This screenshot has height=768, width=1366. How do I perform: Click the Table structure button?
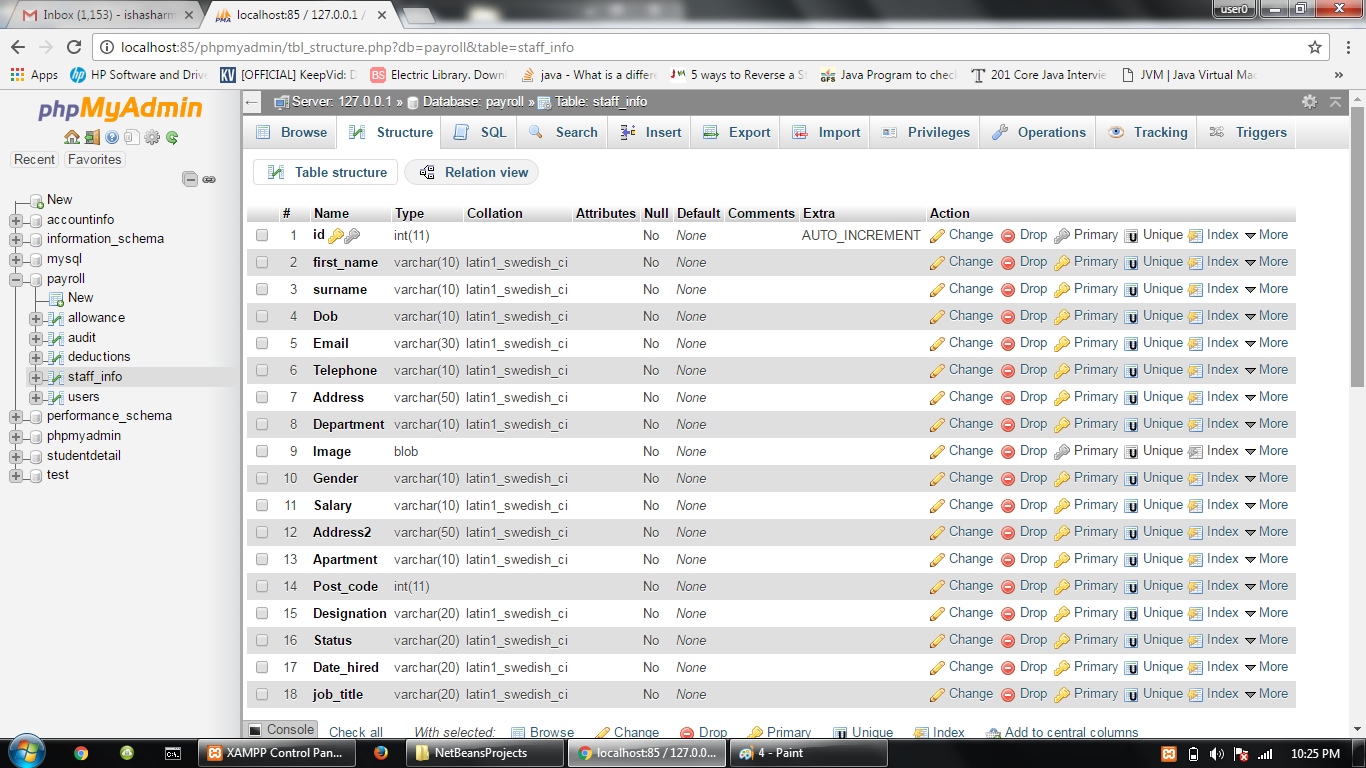326,172
